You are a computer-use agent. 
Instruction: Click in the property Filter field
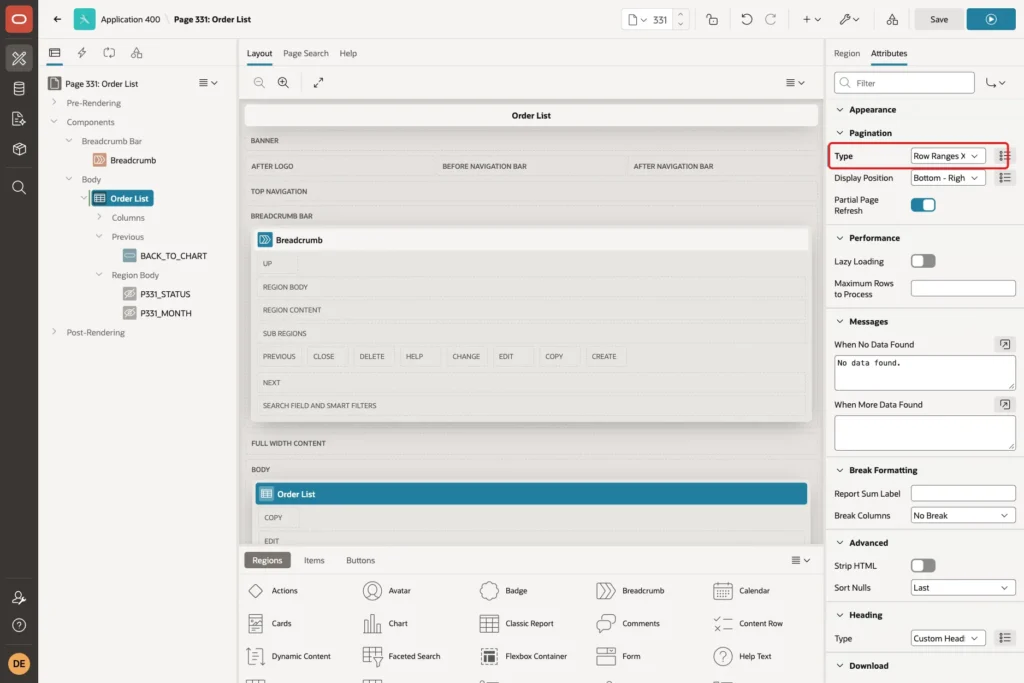pyautogui.click(x=904, y=83)
